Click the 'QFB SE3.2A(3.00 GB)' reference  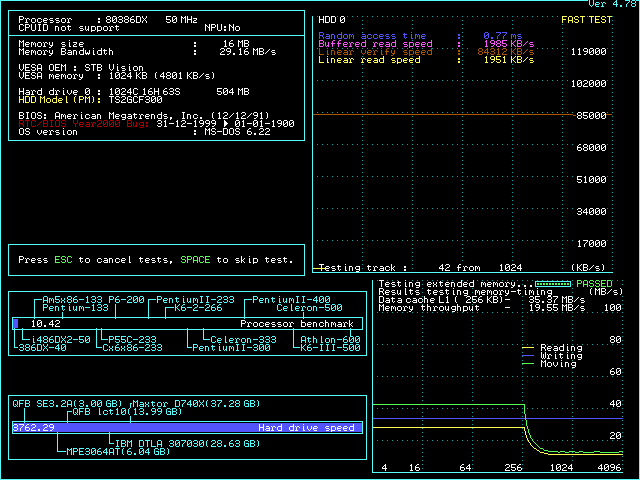(67, 404)
